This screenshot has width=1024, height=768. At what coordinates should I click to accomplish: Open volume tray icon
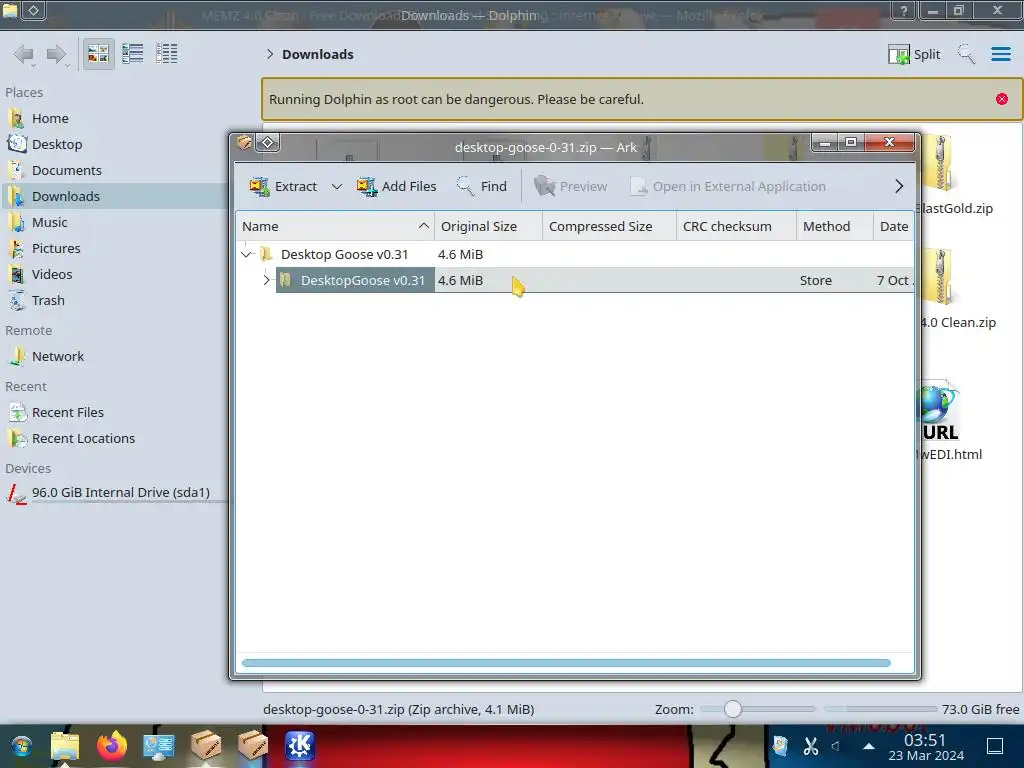pos(836,746)
